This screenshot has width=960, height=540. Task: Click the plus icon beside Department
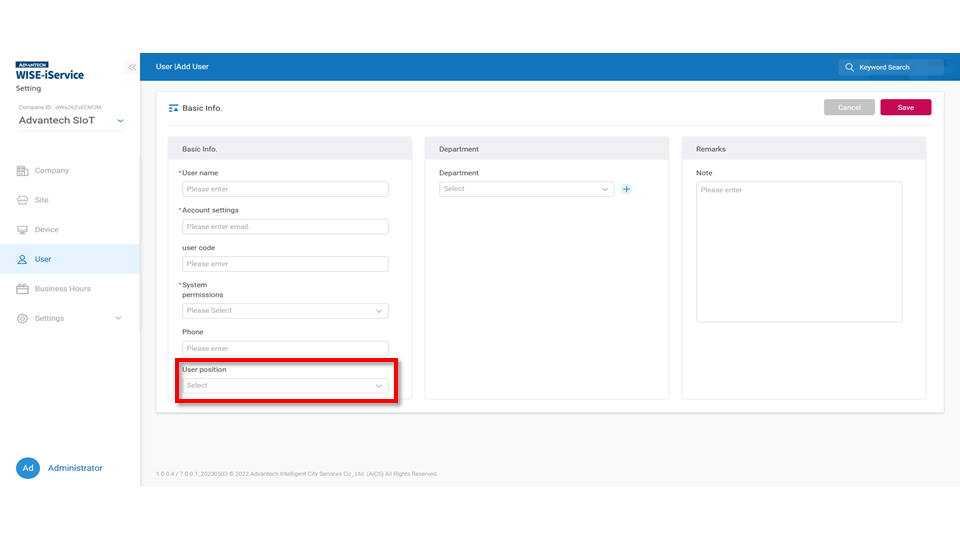[627, 189]
